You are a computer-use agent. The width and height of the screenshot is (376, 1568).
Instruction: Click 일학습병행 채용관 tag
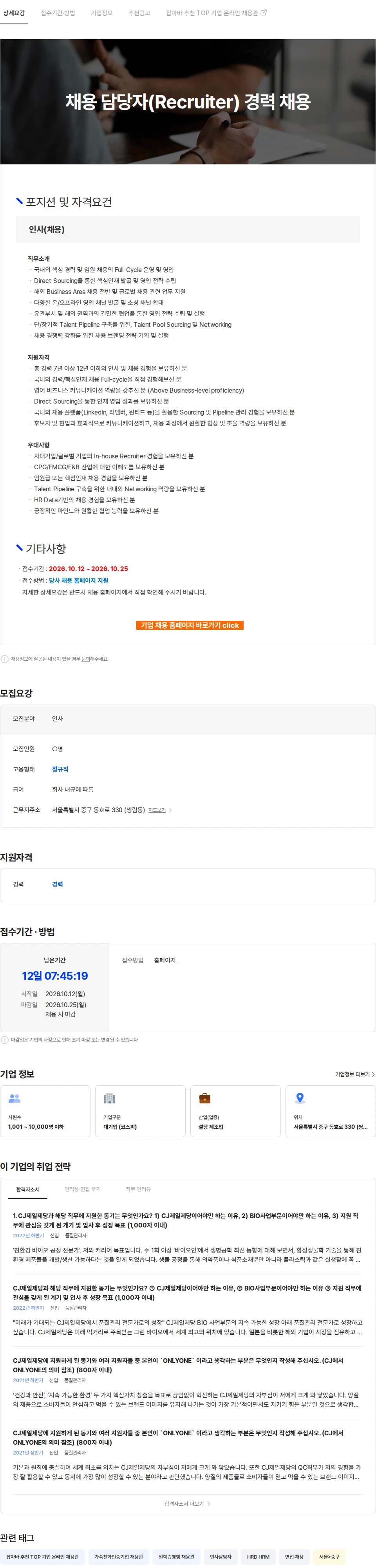point(176,1556)
